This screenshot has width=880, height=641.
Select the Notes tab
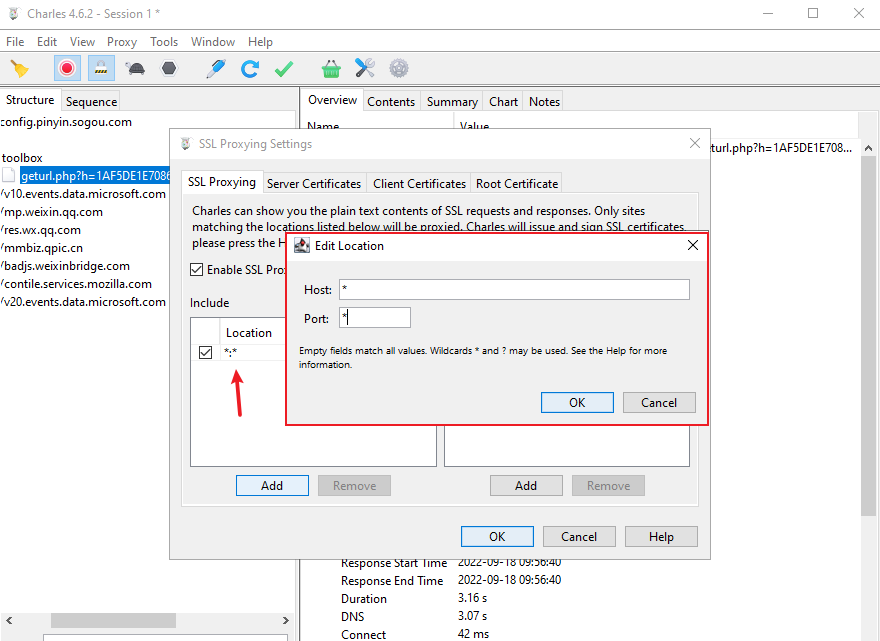pos(544,102)
